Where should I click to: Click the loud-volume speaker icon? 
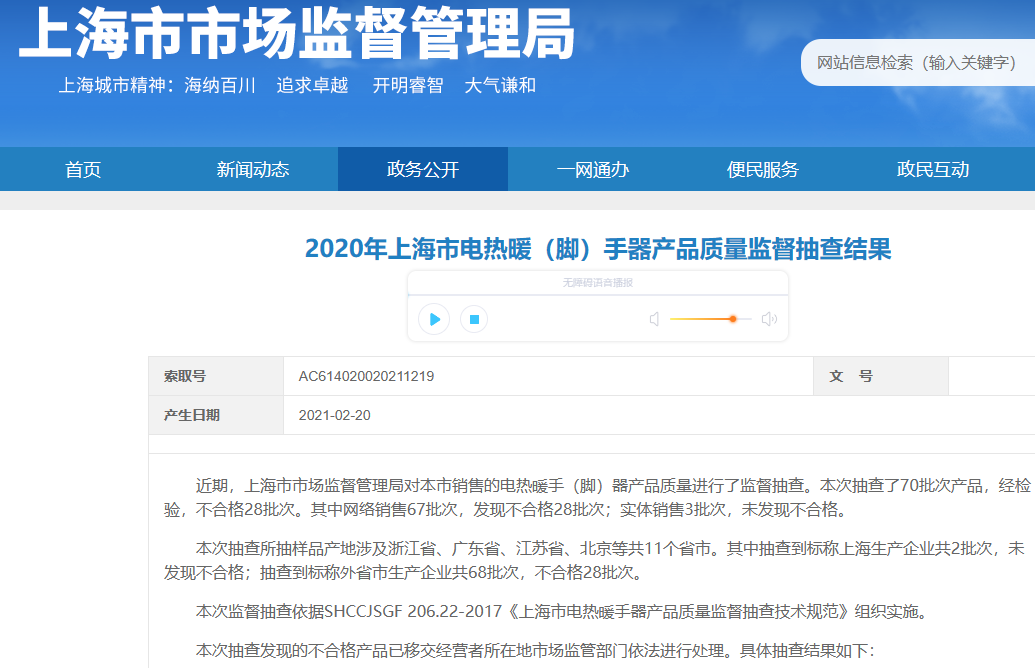coord(769,319)
